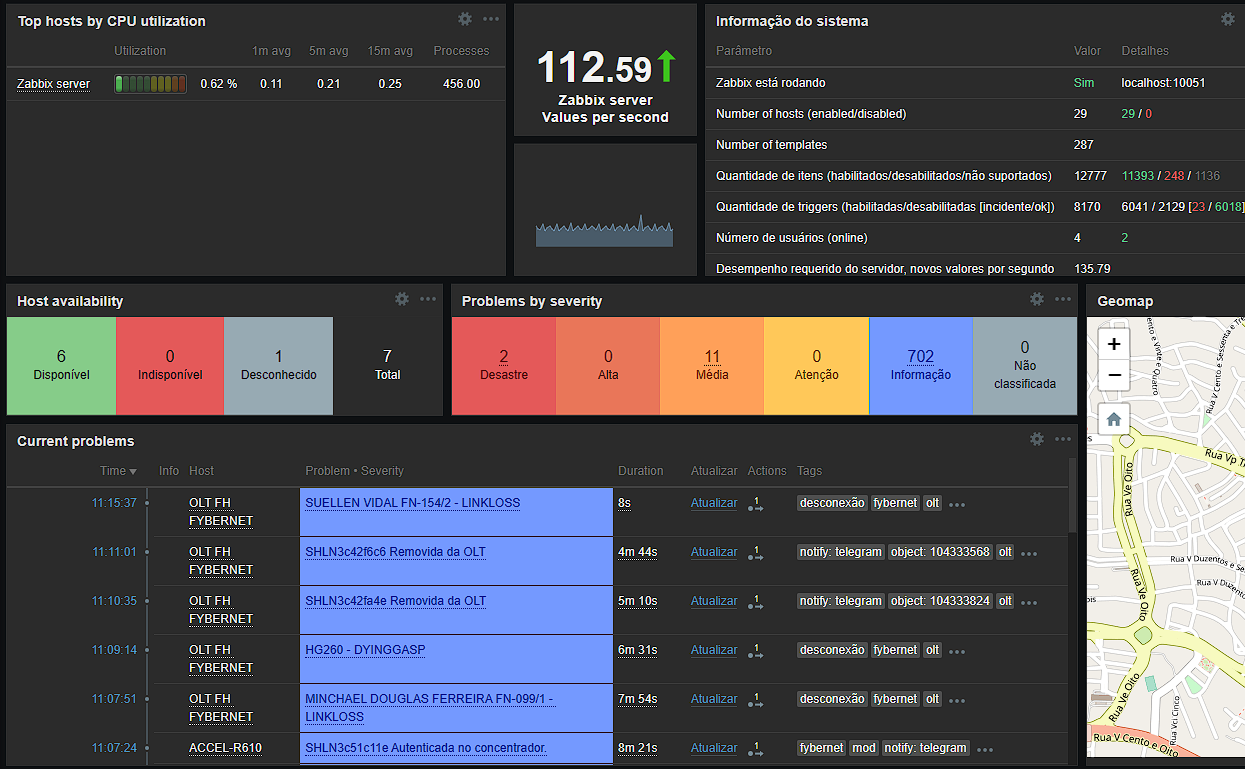Click Atualizar for SHLN3c51c11e problem
The height and width of the screenshot is (769, 1245).
click(714, 748)
